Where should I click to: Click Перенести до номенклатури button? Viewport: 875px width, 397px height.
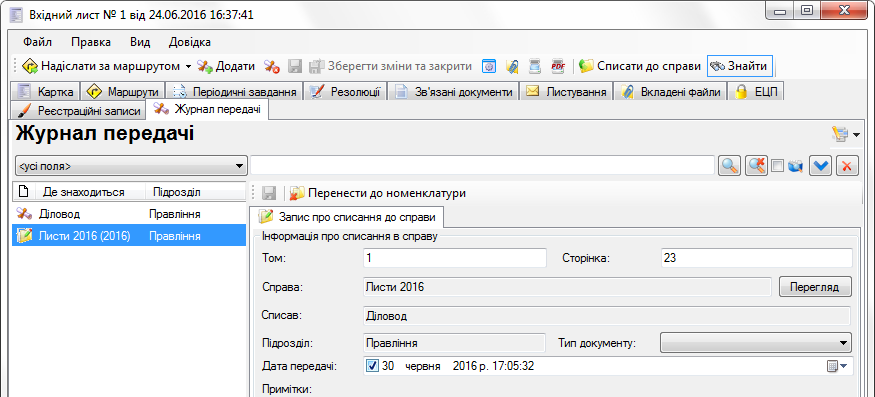click(x=378, y=193)
